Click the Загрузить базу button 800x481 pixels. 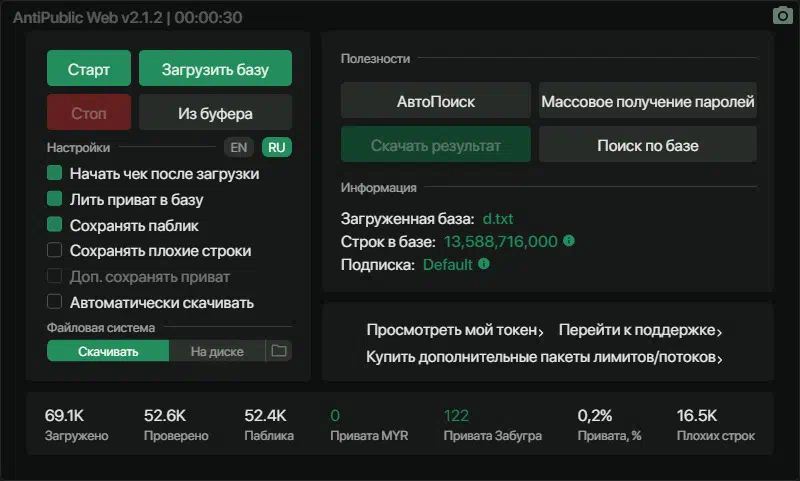(x=215, y=68)
